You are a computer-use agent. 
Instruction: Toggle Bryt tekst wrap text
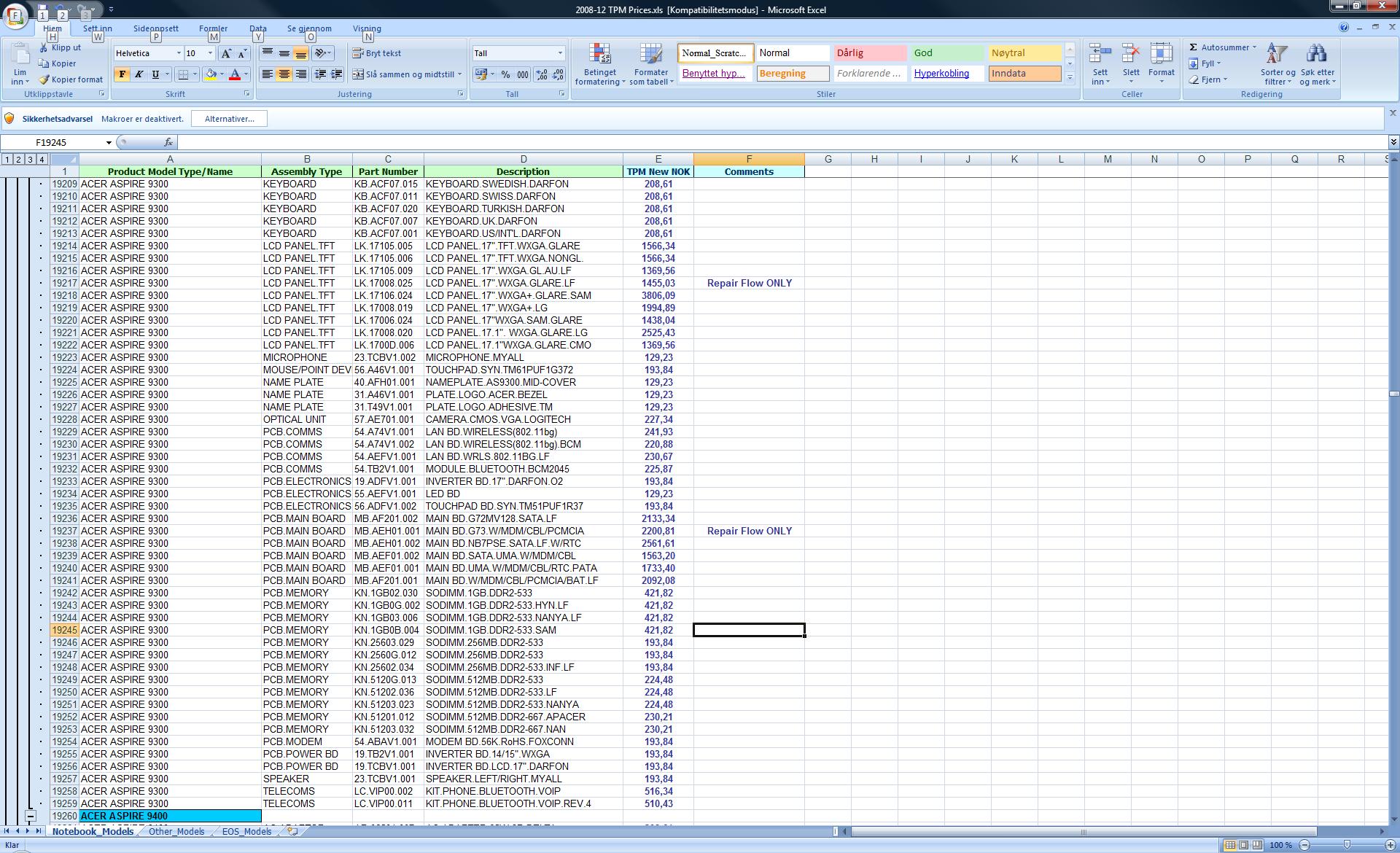377,53
